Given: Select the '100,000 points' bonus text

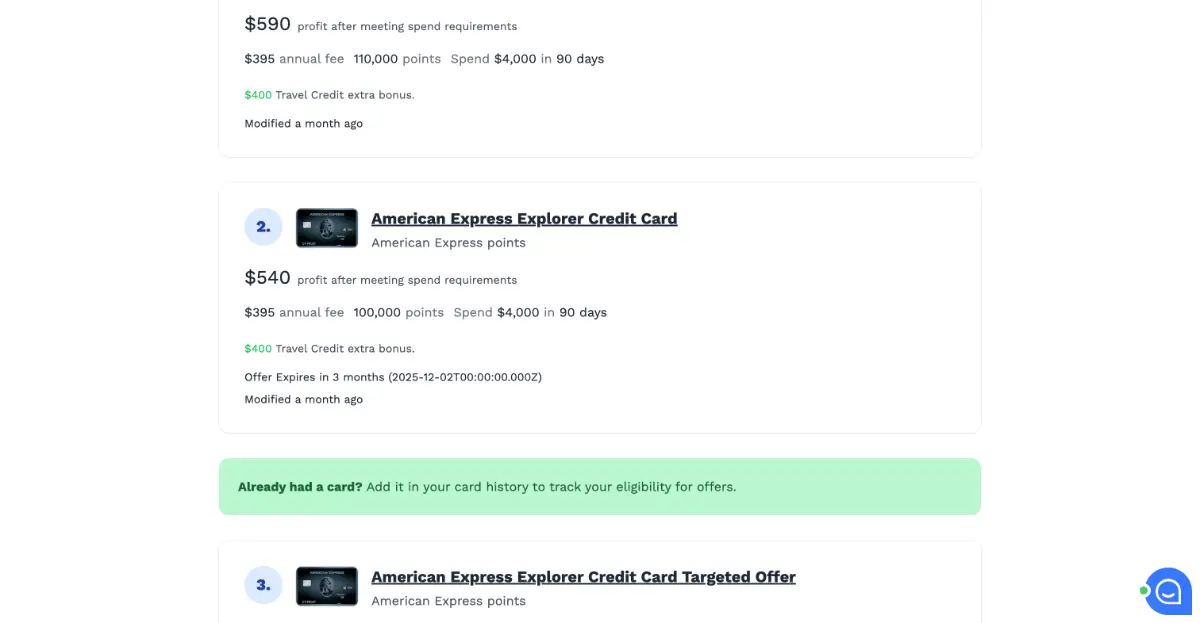Looking at the screenshot, I should (x=397, y=312).
